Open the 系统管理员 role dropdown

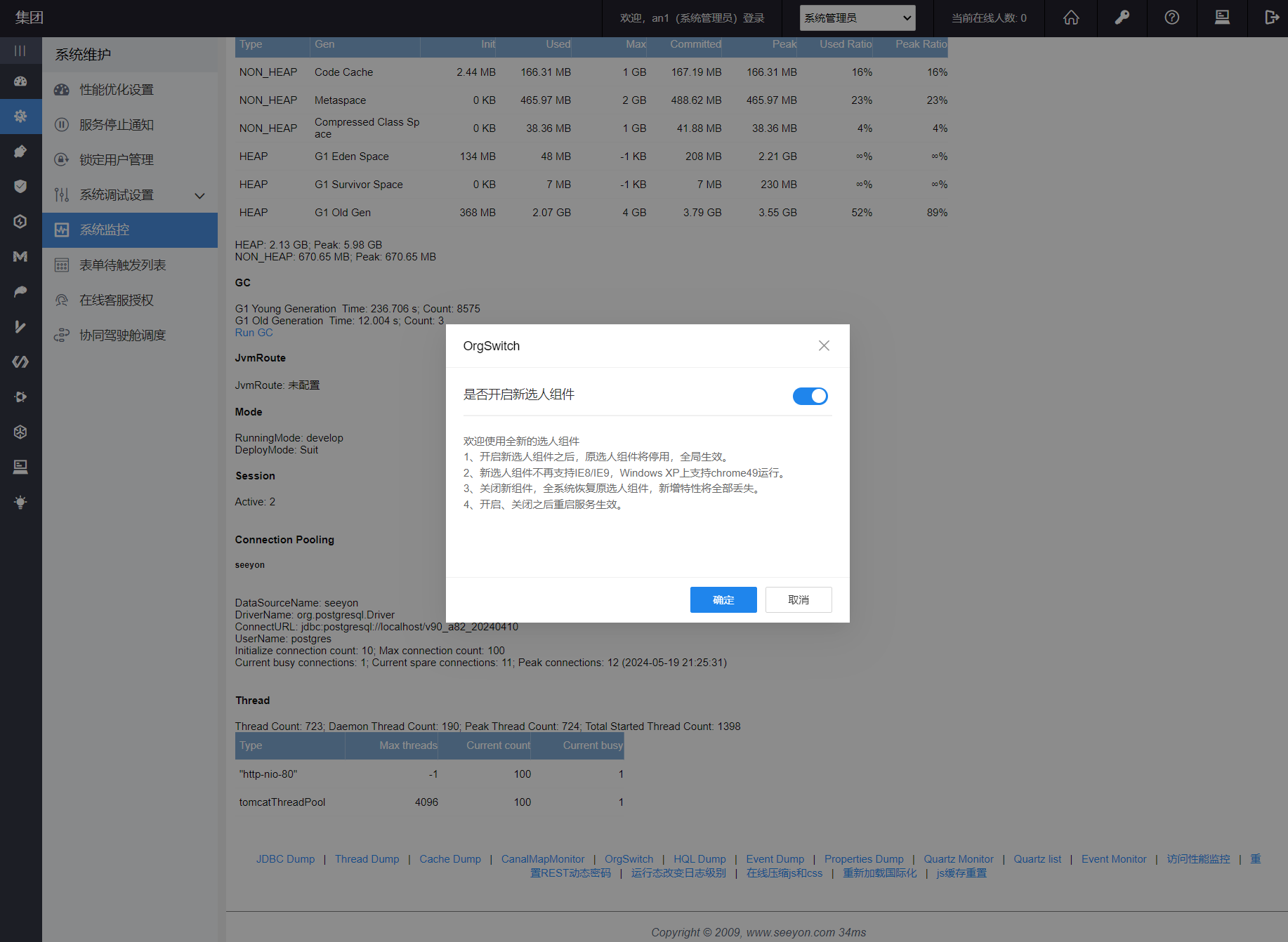pos(857,18)
